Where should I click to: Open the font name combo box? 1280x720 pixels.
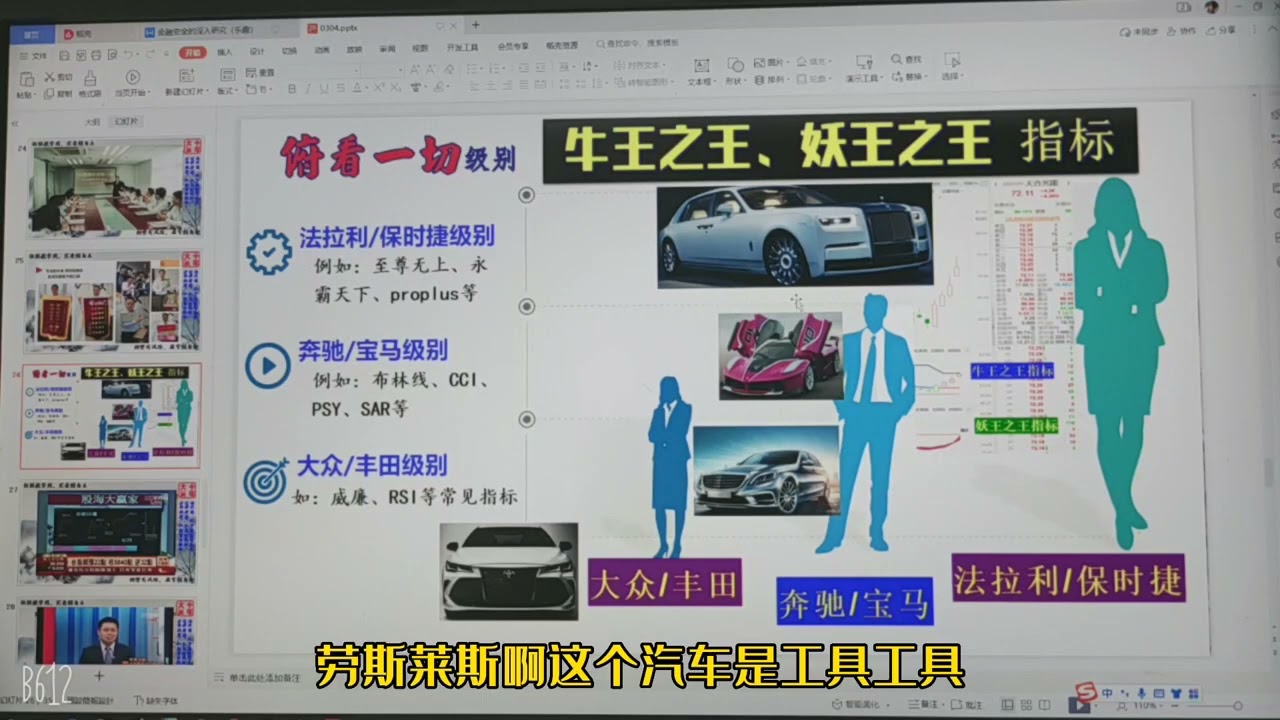(x=323, y=71)
